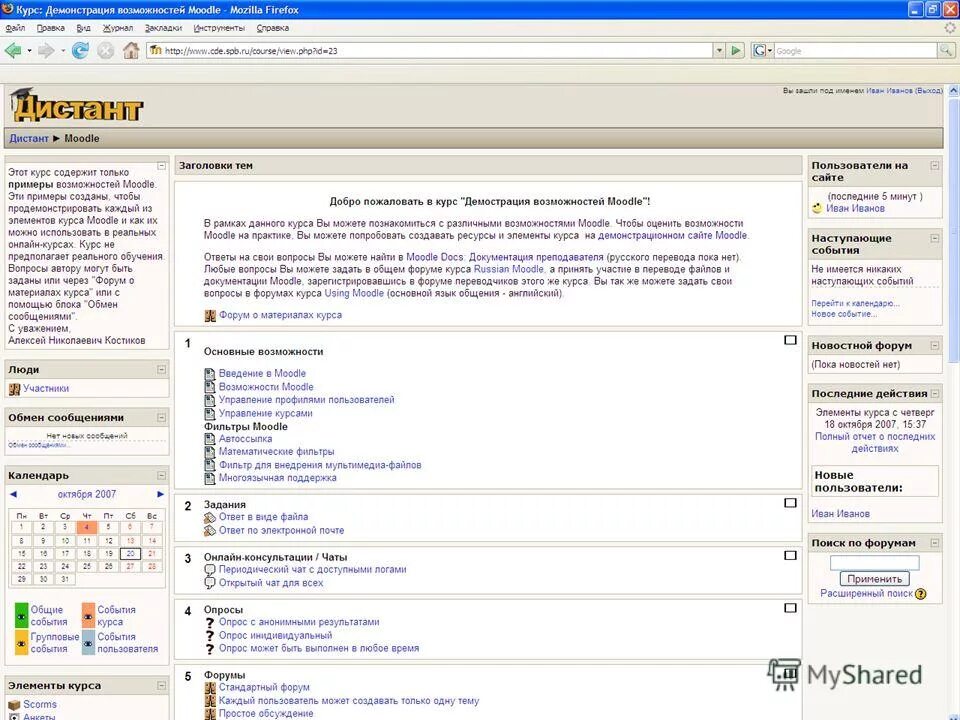This screenshot has width=960, height=720.
Task: Click the chat icon beside Открытый чат для всех
Action: [x=209, y=583]
